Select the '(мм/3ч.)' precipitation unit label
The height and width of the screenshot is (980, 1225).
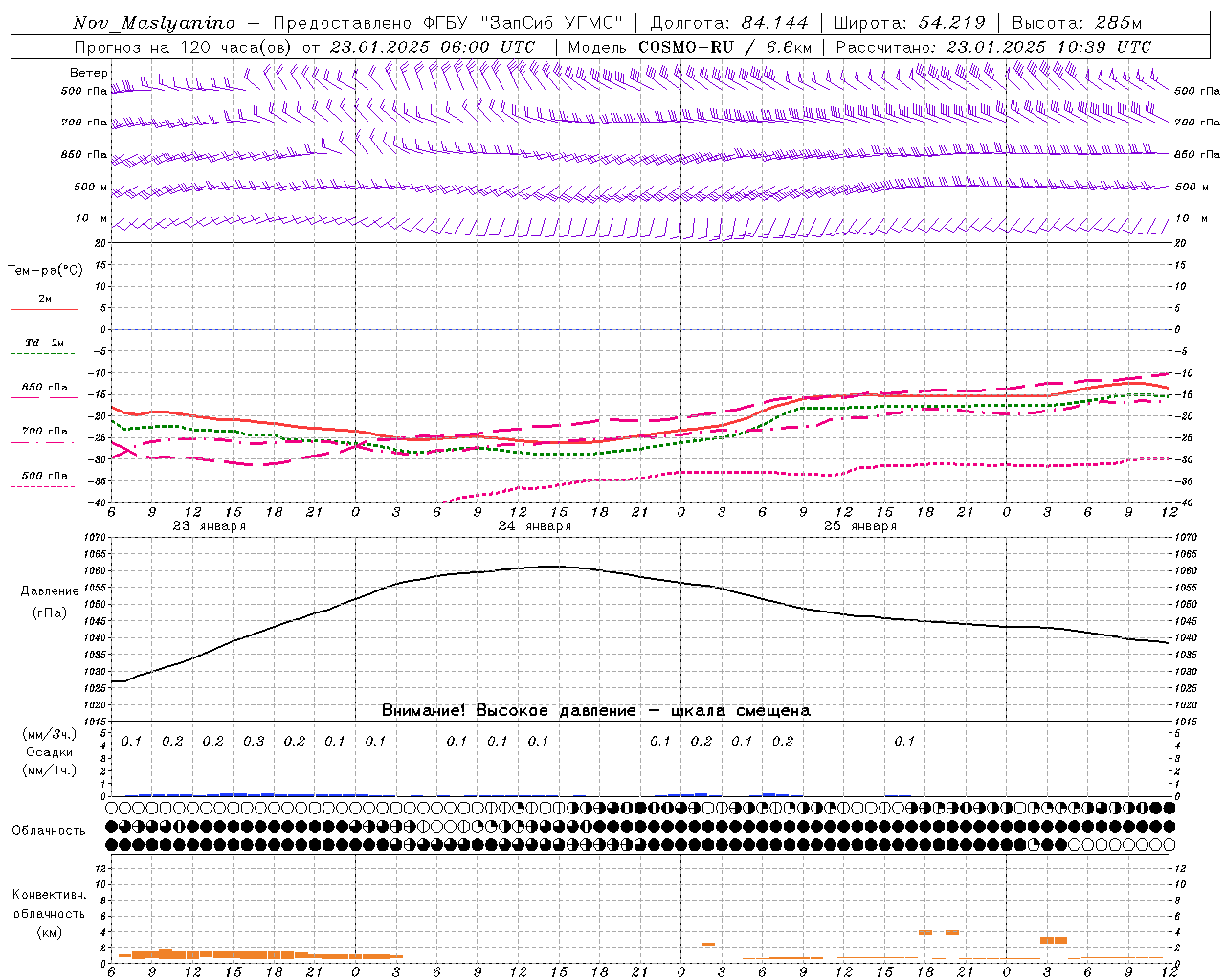(x=50, y=734)
